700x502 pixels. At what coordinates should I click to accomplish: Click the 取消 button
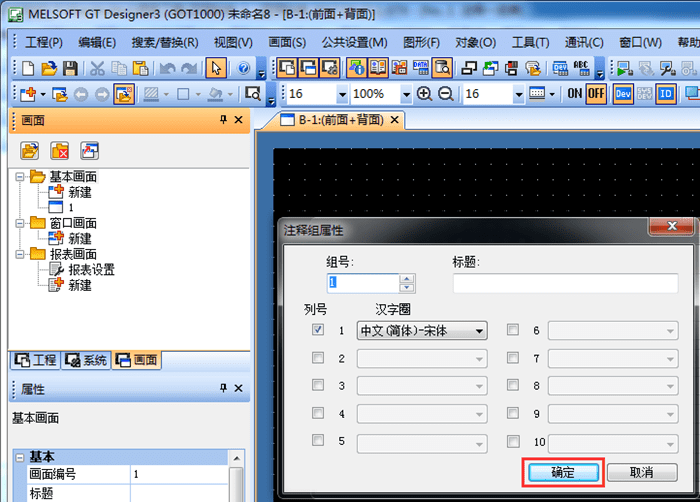pyautogui.click(x=641, y=471)
